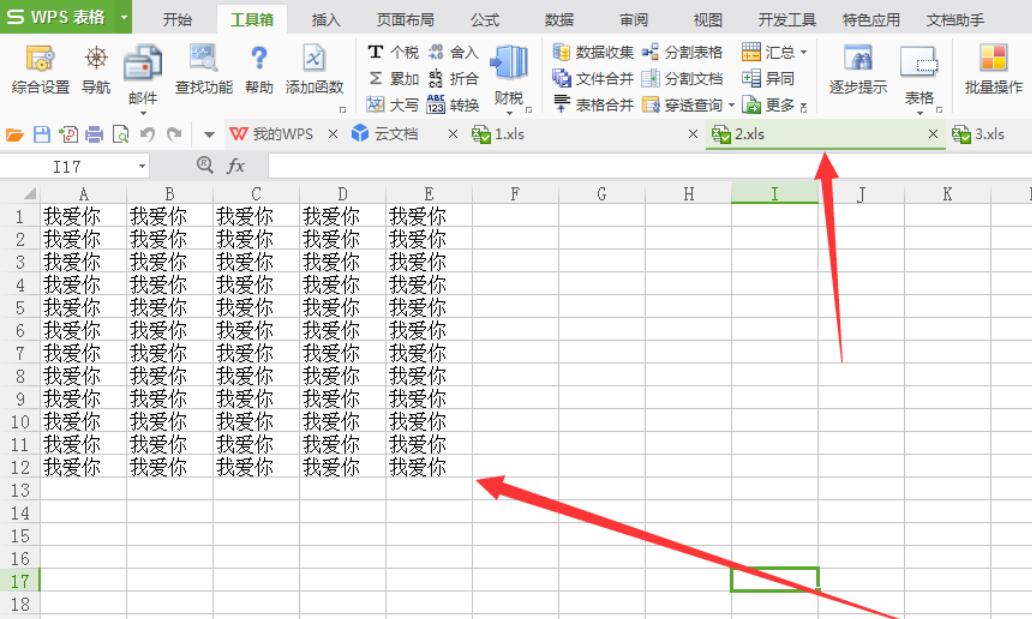Click the 折合 tool
This screenshot has height=619, width=1032.
click(x=453, y=78)
